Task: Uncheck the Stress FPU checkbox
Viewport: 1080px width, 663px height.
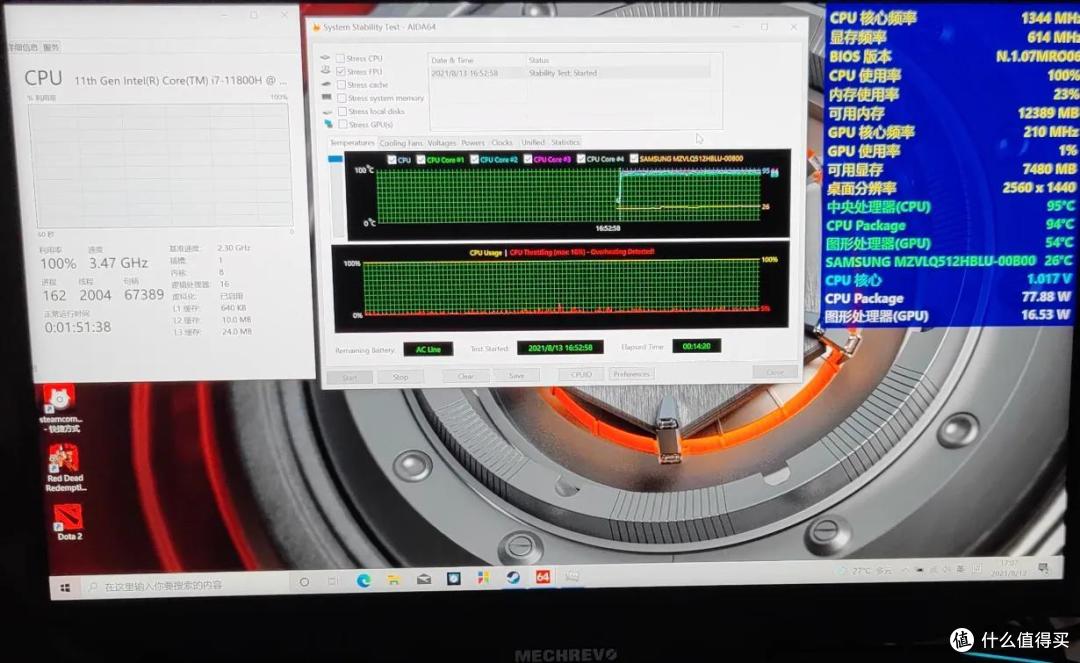Action: click(x=340, y=72)
